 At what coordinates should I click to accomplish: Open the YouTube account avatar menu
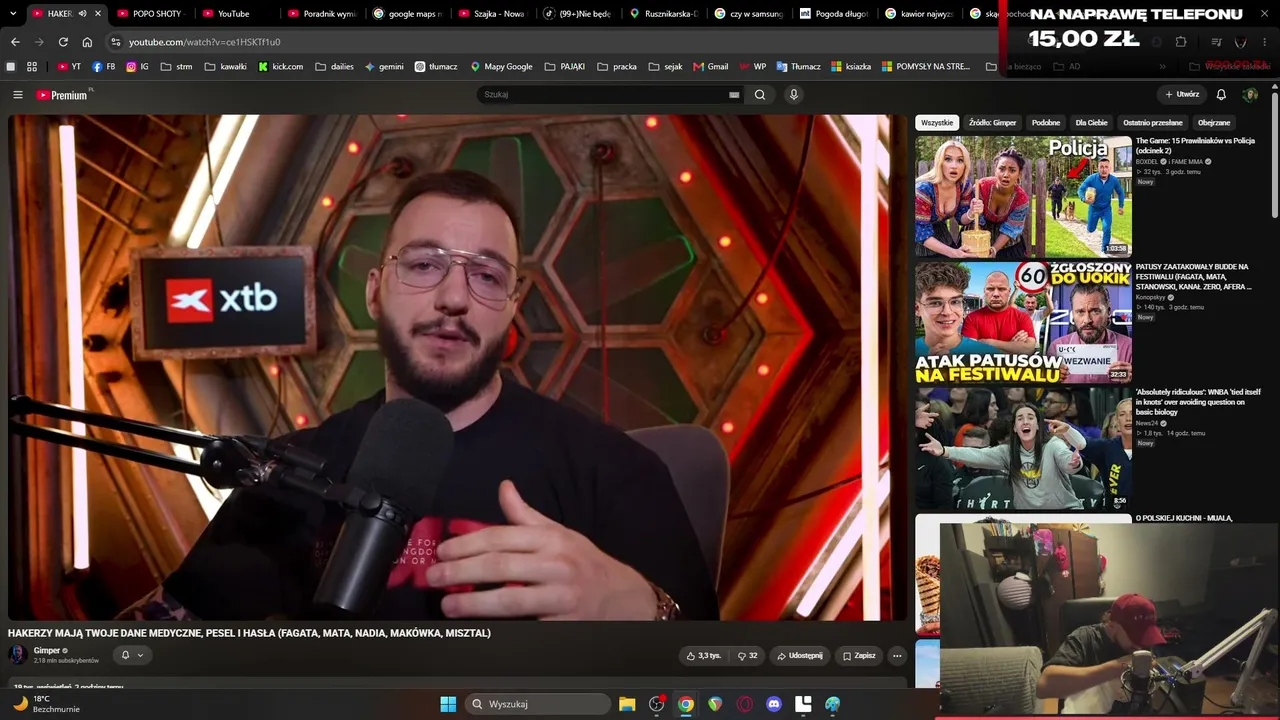click(x=1250, y=95)
